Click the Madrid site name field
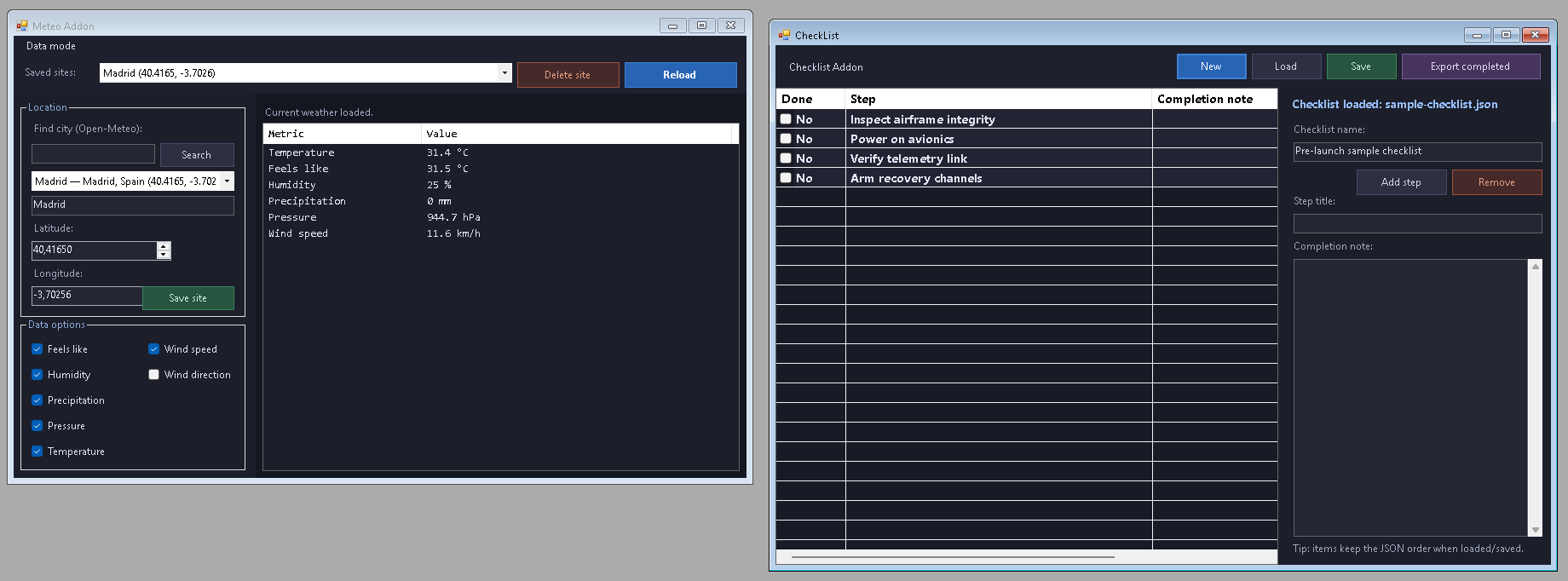This screenshot has height=581, width=1568. coord(133,205)
